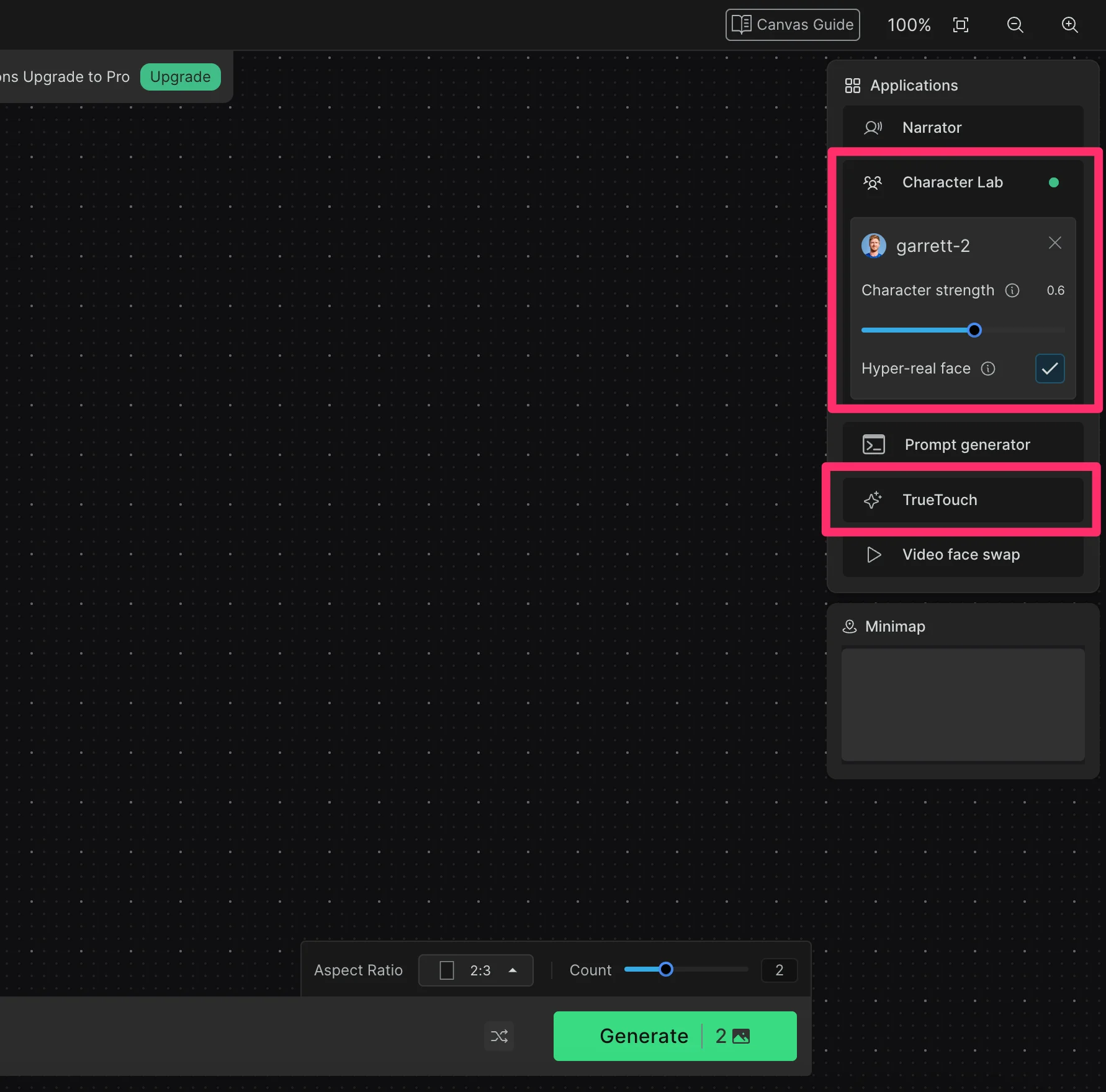The image size is (1106, 1092).
Task: Click the Character strength info icon
Action: coord(1012,290)
